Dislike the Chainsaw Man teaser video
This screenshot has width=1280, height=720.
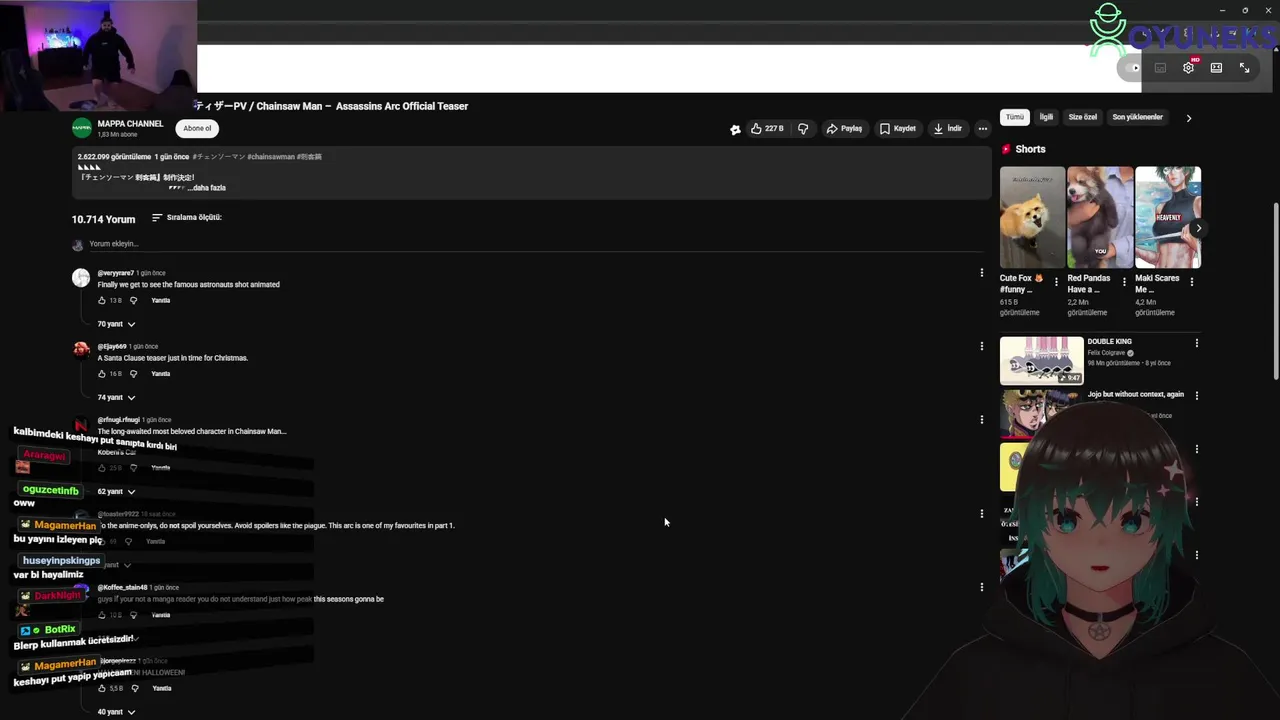[x=802, y=128]
